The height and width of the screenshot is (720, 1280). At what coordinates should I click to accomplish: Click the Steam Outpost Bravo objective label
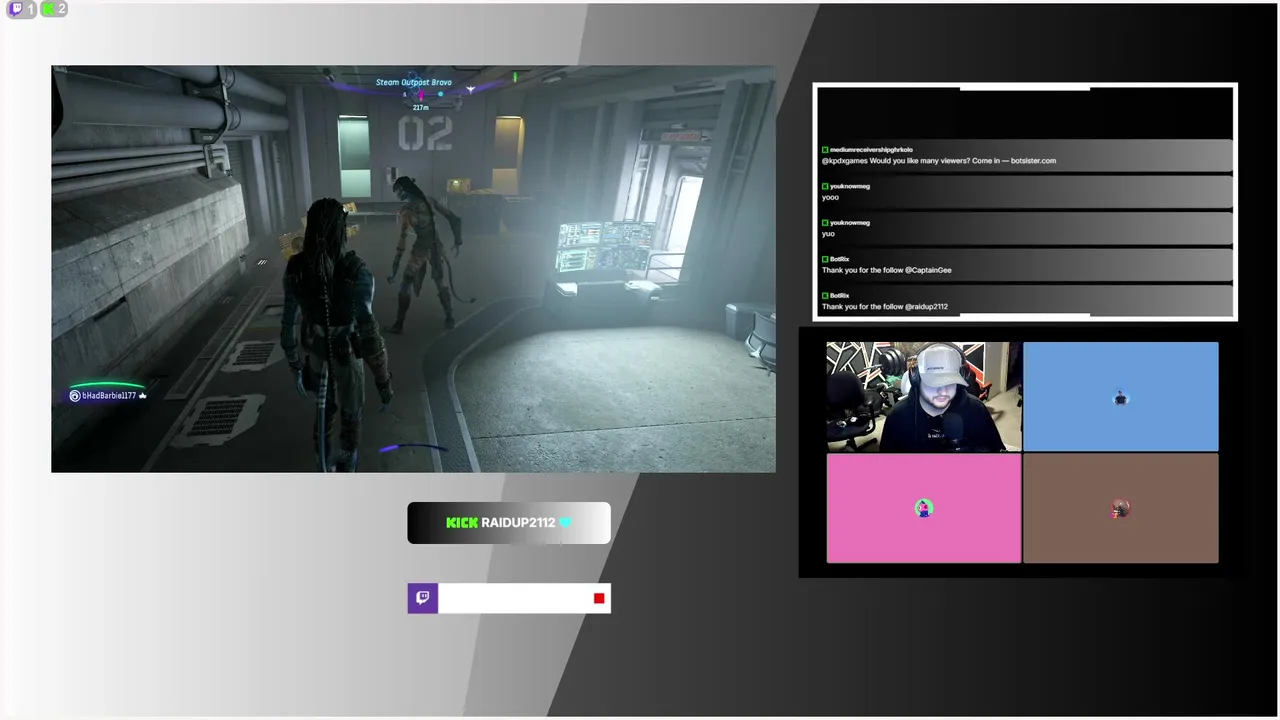tap(414, 82)
